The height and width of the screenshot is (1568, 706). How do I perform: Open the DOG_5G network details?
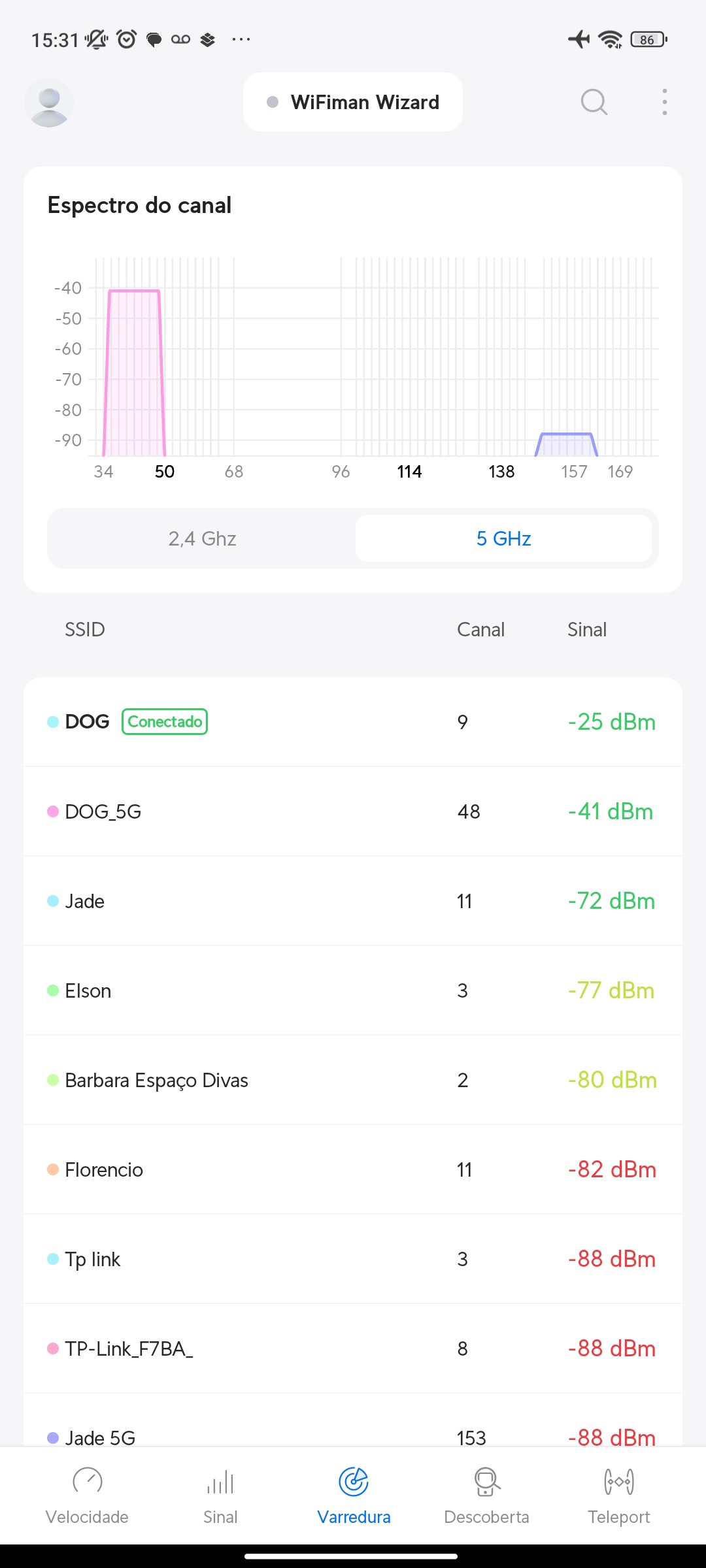tap(353, 811)
